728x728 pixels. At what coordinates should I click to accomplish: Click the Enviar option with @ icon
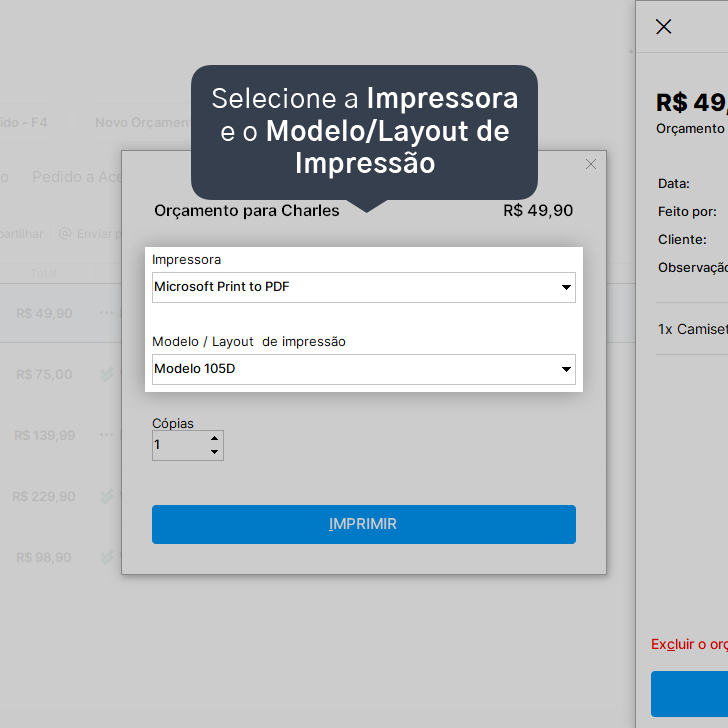tap(90, 234)
